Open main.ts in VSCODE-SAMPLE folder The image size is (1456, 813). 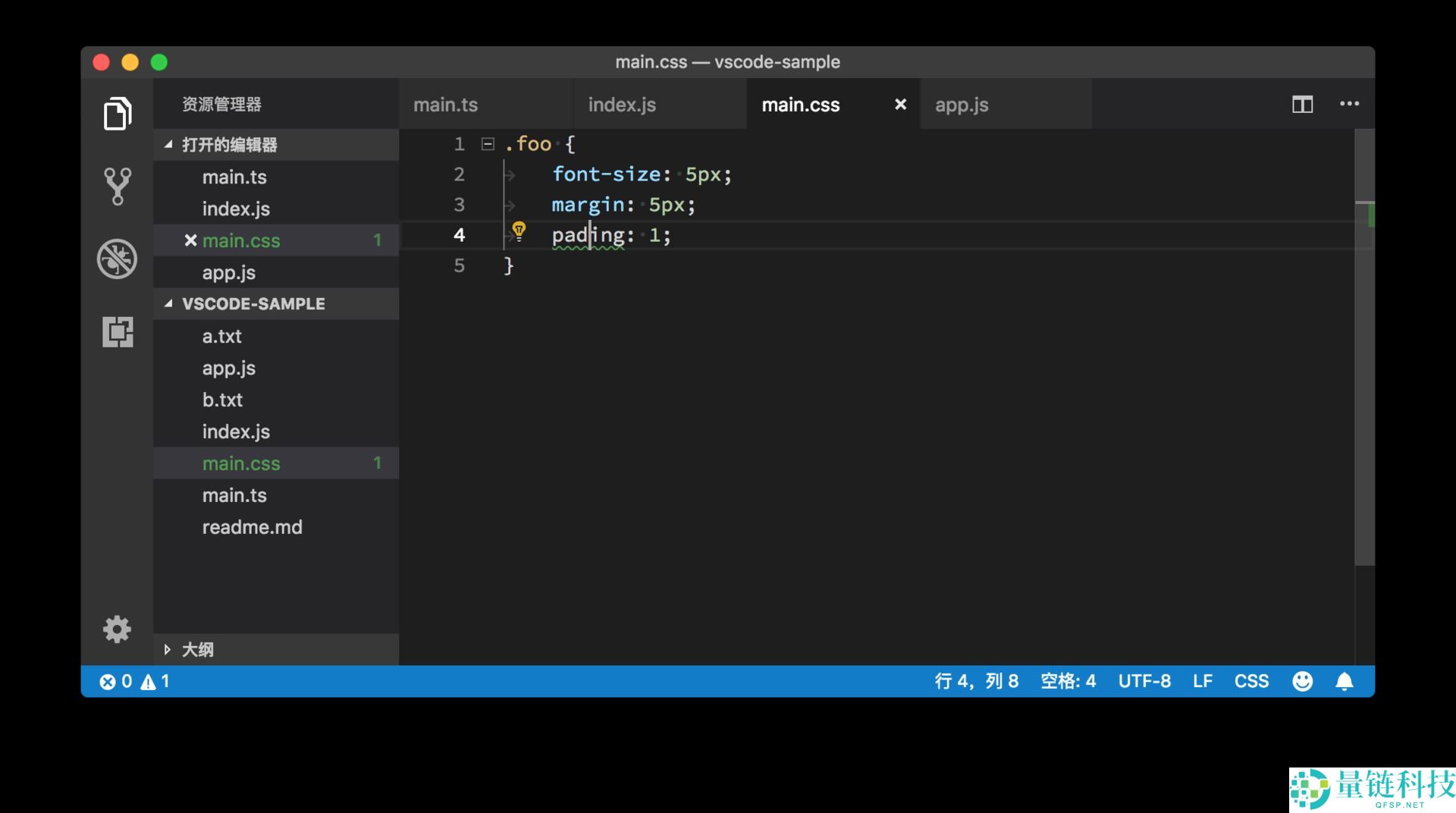pos(276,495)
